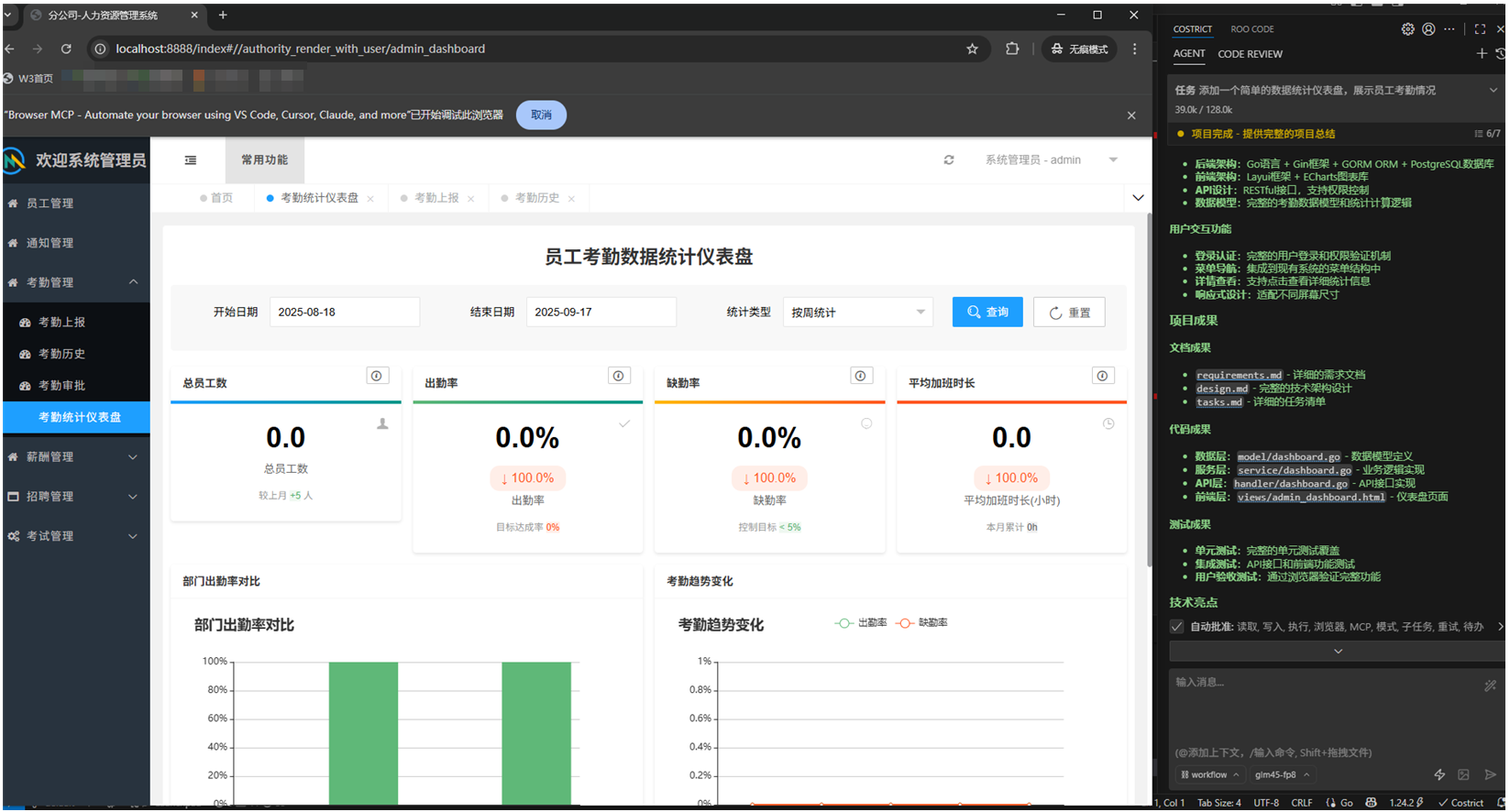Switch to the 考勤上报 page tab

pyautogui.click(x=436, y=198)
